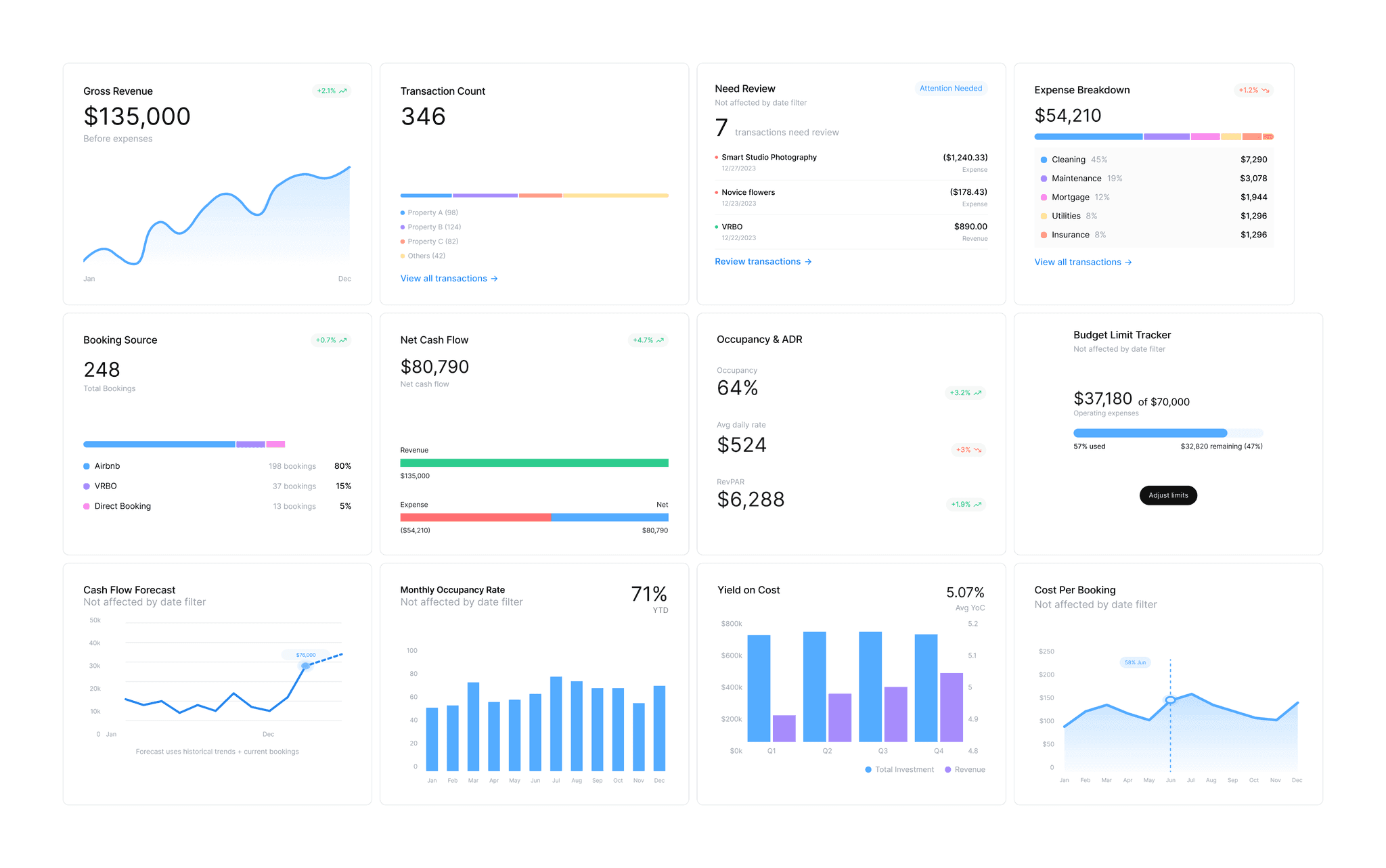Click the Insurance 8% expense row
Image resolution: width=1386 pixels, height=868 pixels.
coord(1154,235)
